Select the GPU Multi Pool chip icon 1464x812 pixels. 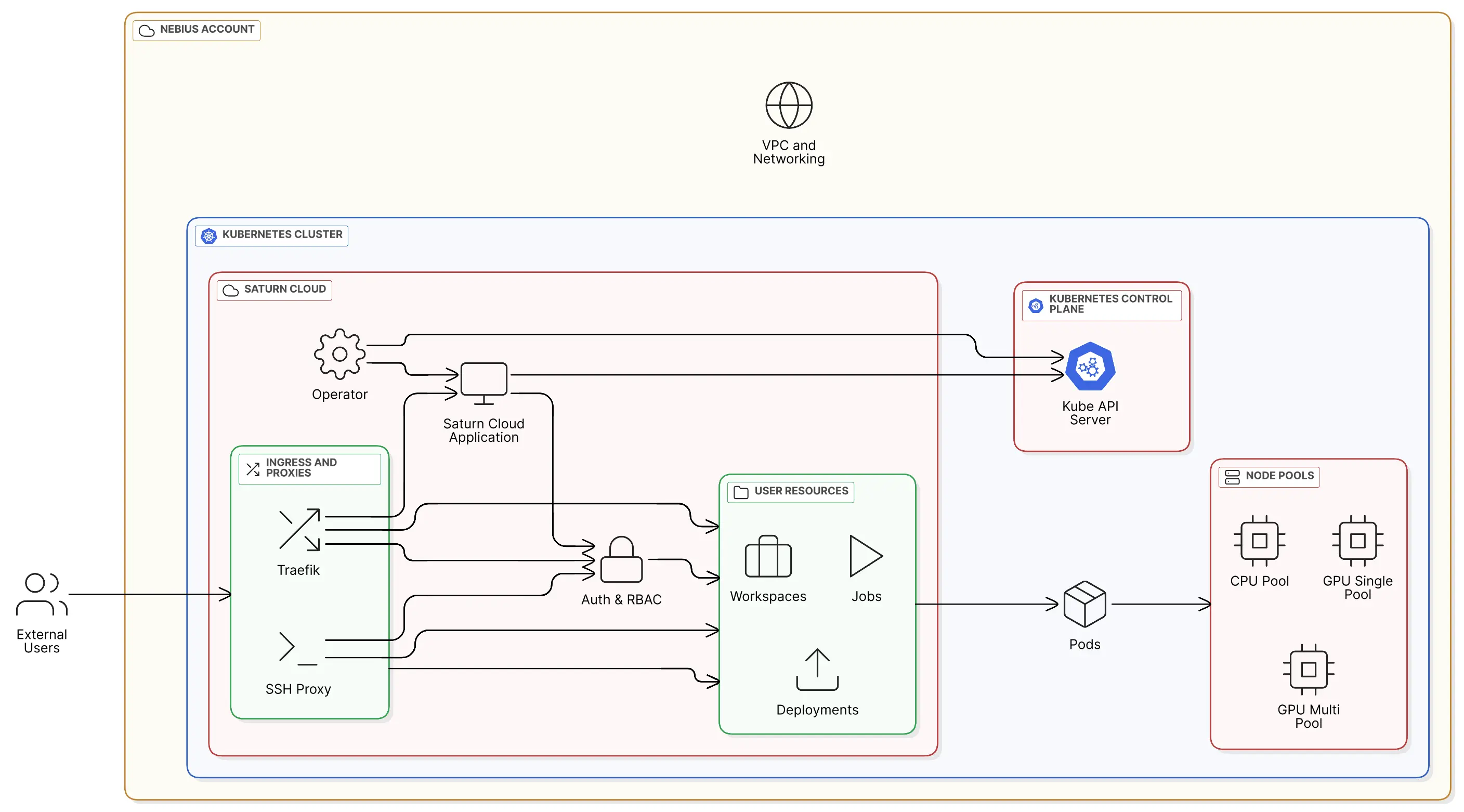point(1308,670)
